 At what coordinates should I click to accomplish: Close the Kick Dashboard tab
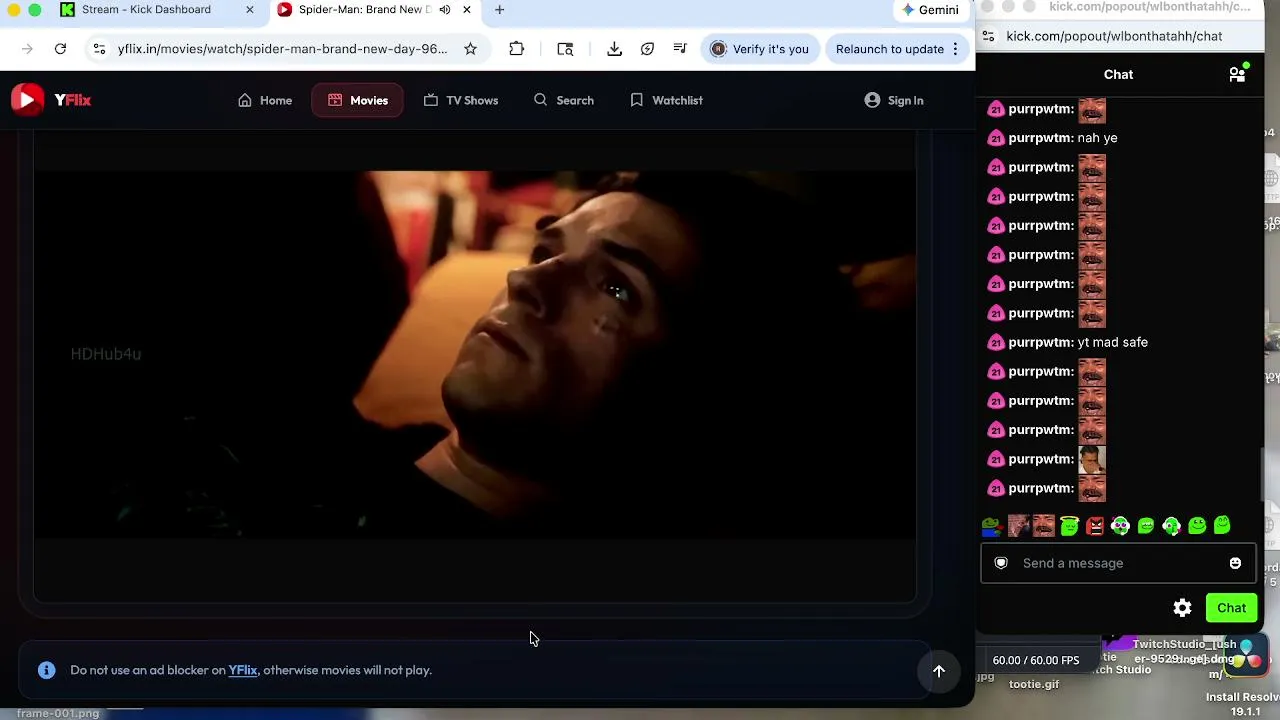[x=250, y=10]
